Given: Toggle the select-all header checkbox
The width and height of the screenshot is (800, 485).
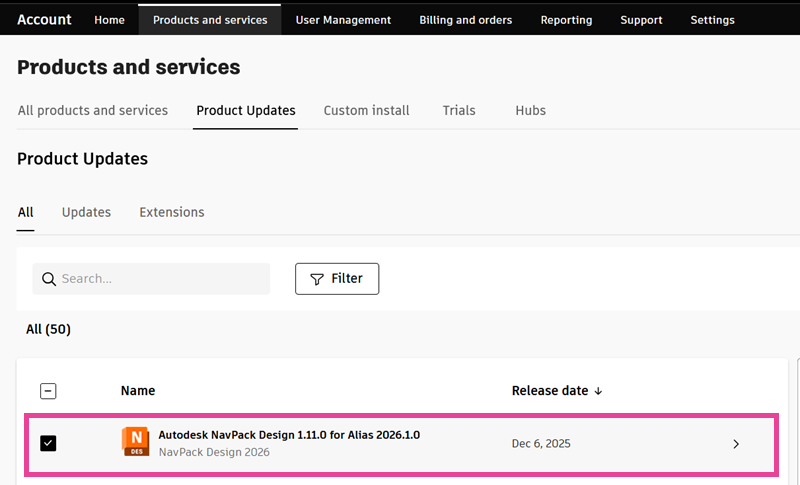Looking at the screenshot, I should pyautogui.click(x=48, y=391).
